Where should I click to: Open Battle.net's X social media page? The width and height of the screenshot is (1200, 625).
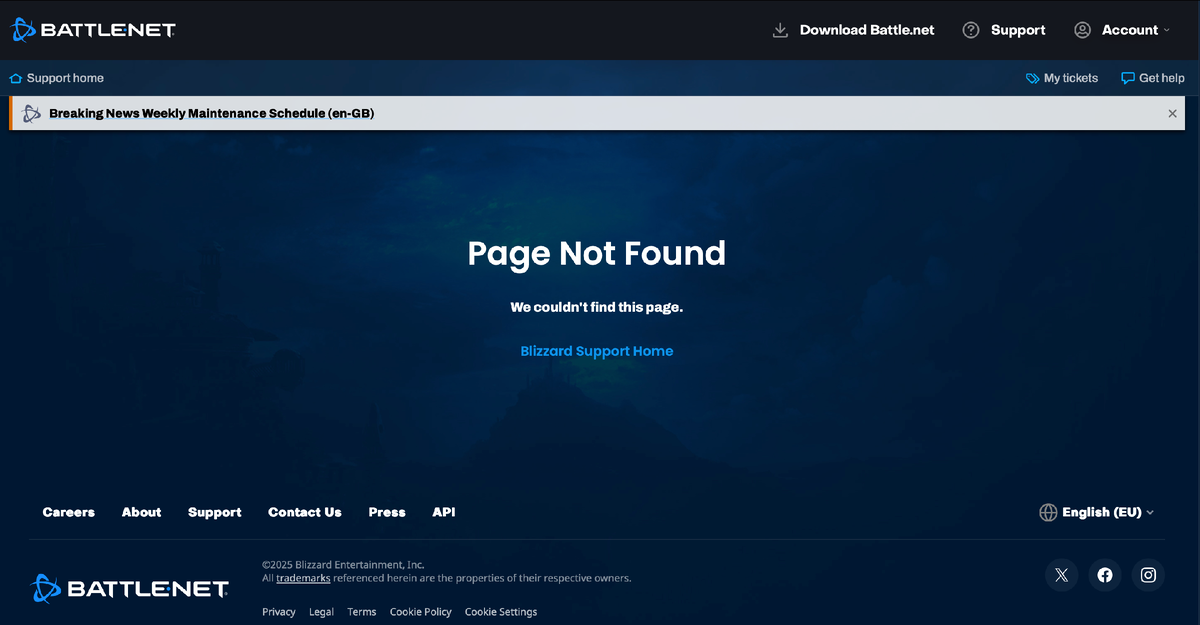tap(1061, 574)
